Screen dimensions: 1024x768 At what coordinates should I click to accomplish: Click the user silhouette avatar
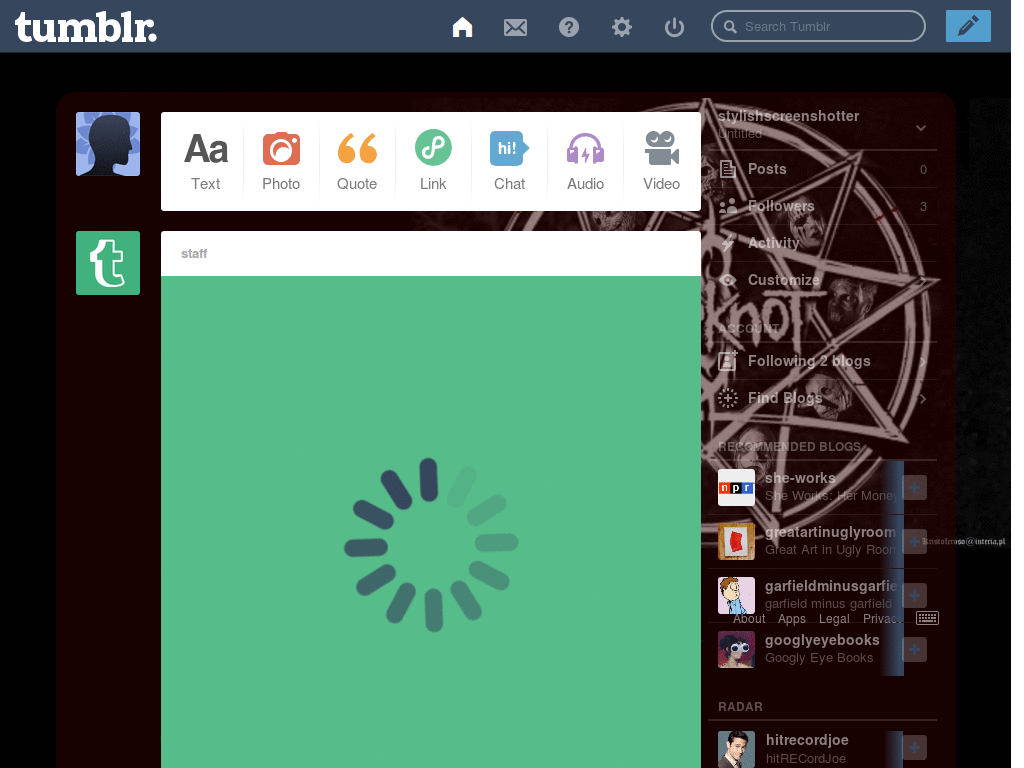[108, 144]
